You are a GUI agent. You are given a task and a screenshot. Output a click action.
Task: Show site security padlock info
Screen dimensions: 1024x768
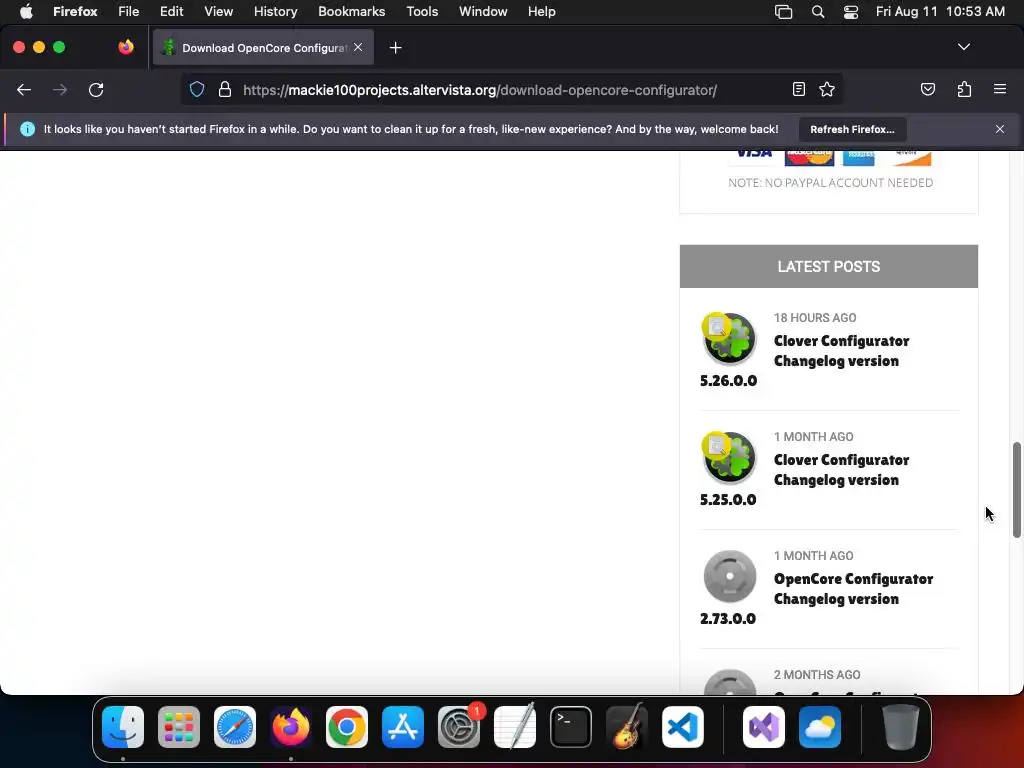tap(225, 89)
